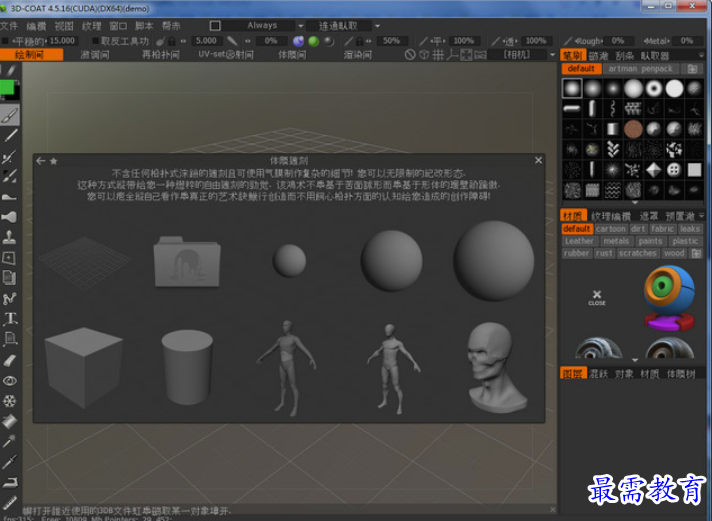Click the circle-slash icon in the view toolbar
The height and width of the screenshot is (521, 712).
(410, 55)
